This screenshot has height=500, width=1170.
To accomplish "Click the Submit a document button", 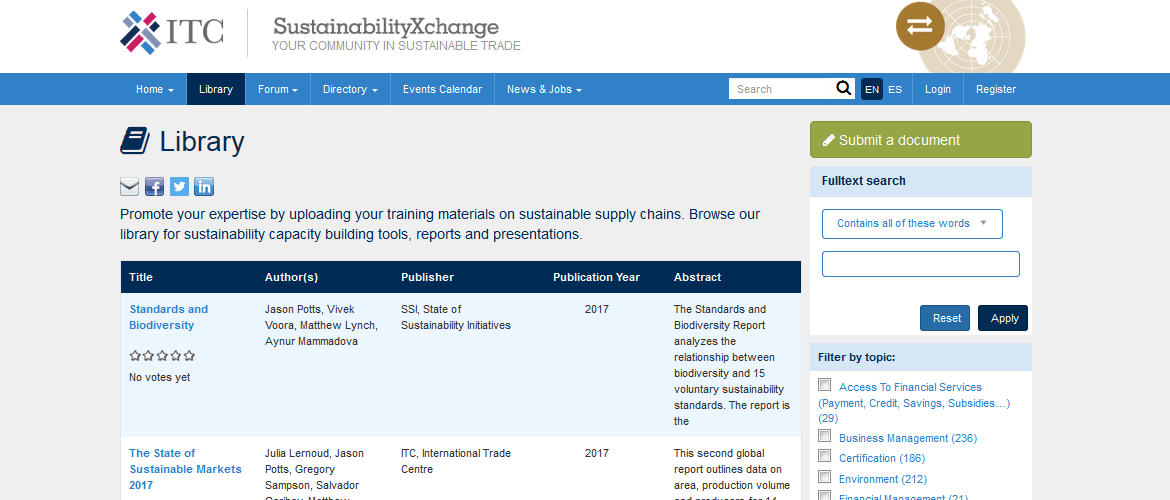I will [x=921, y=140].
